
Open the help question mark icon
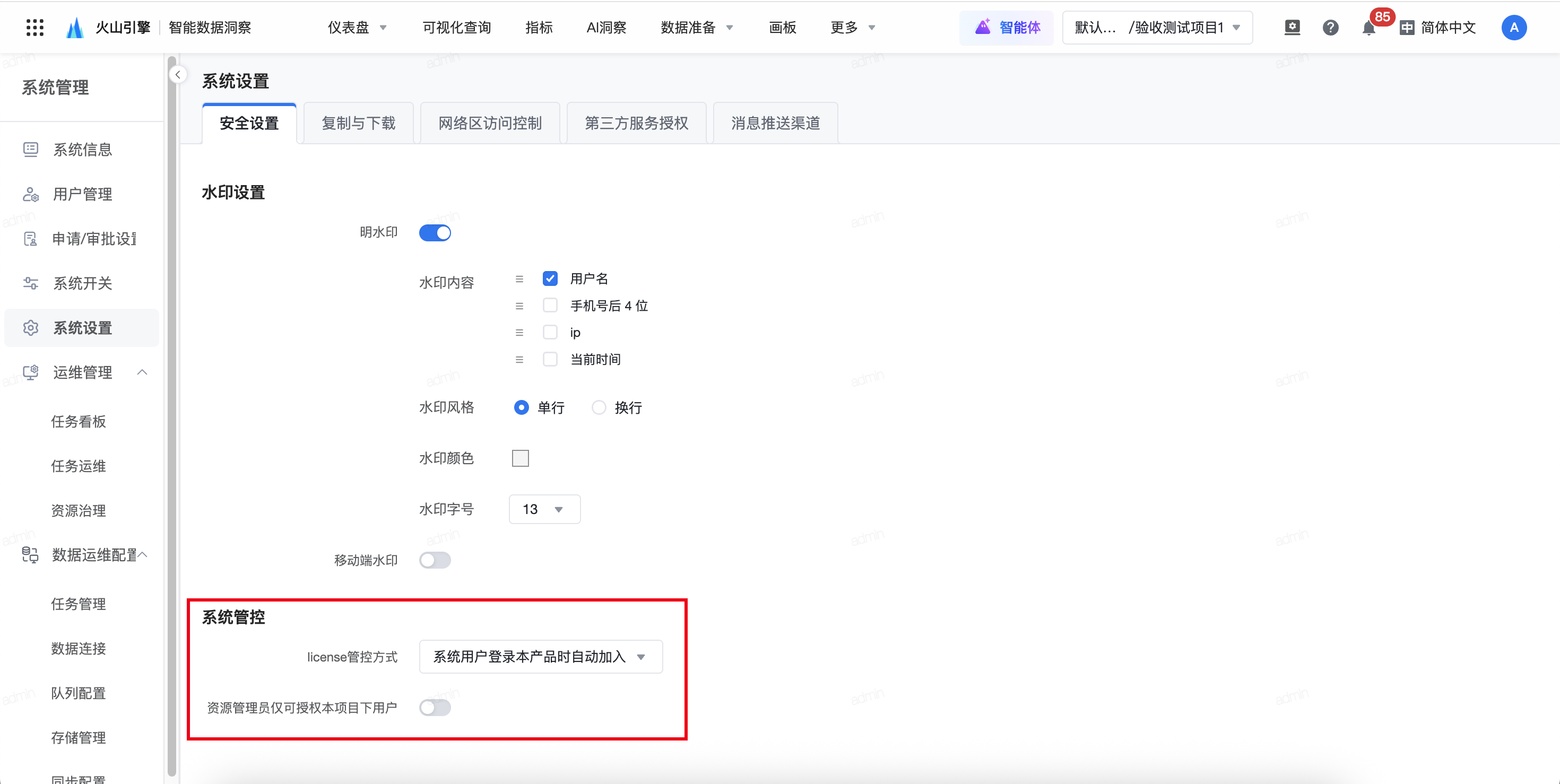point(1330,28)
